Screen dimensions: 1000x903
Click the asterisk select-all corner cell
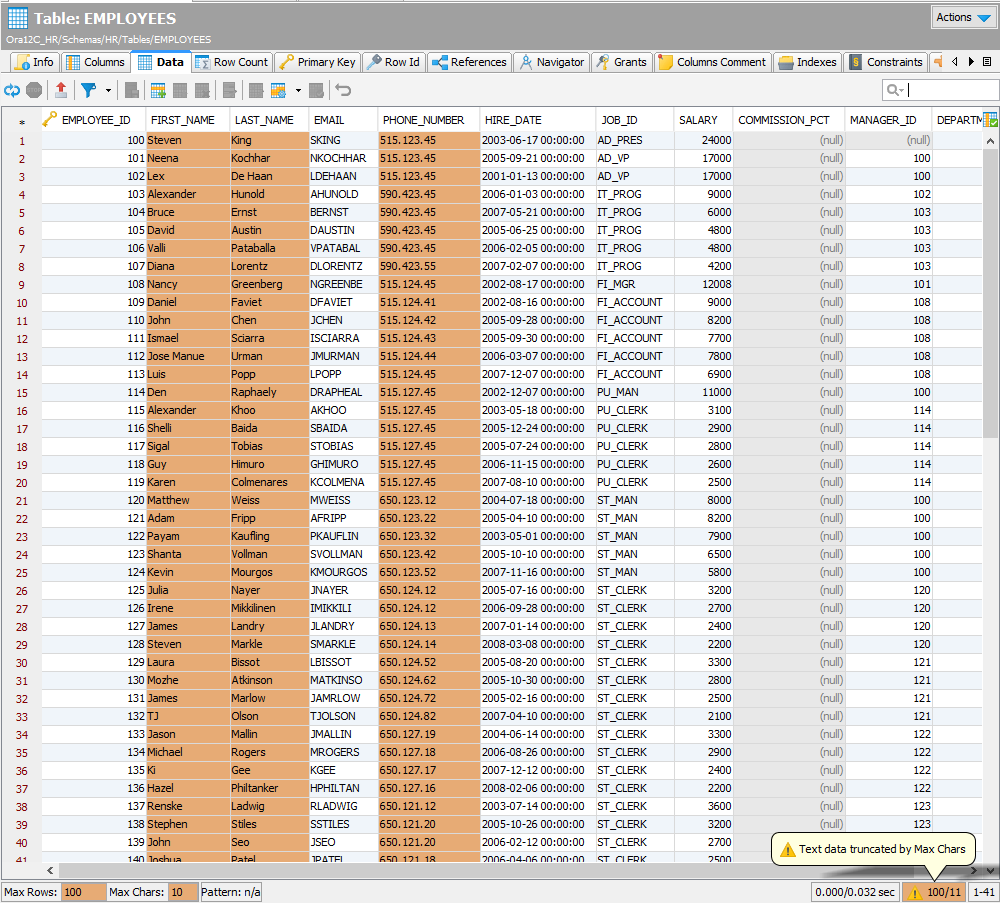22,121
